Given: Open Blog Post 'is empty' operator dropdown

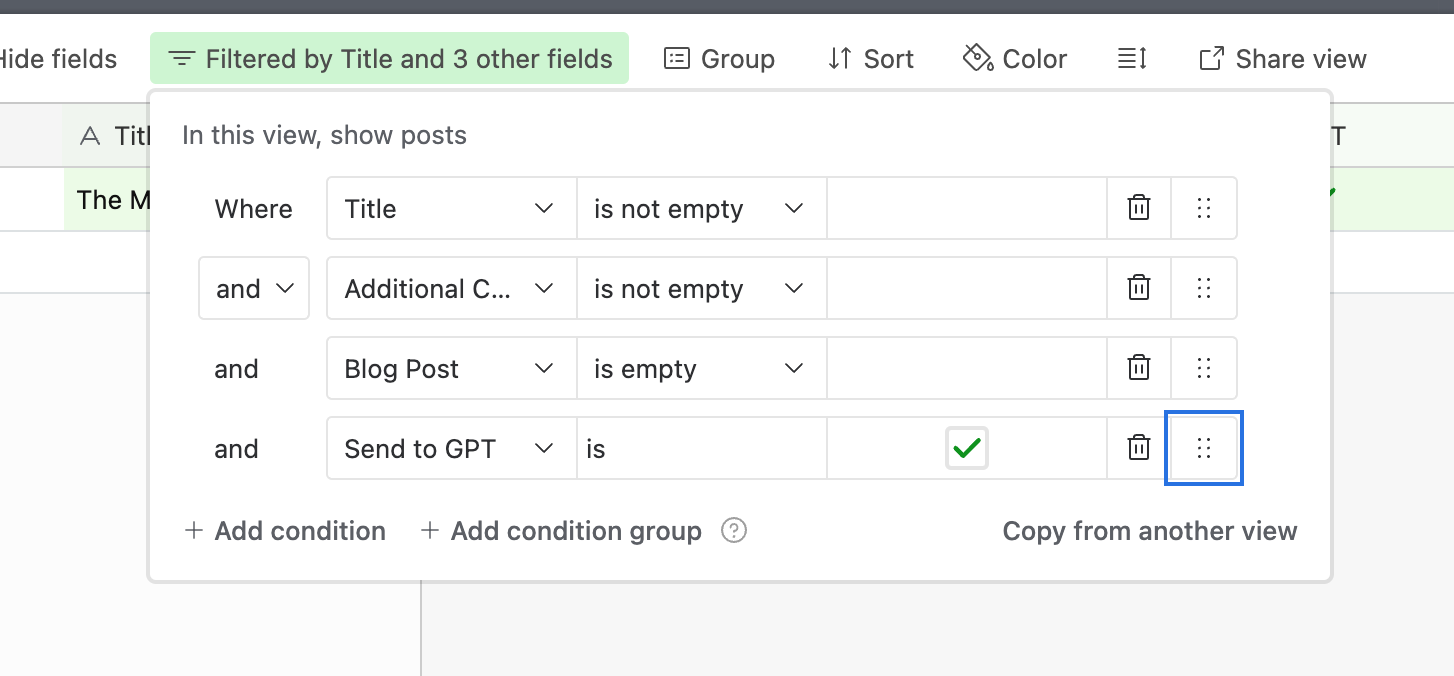Looking at the screenshot, I should 701,368.
